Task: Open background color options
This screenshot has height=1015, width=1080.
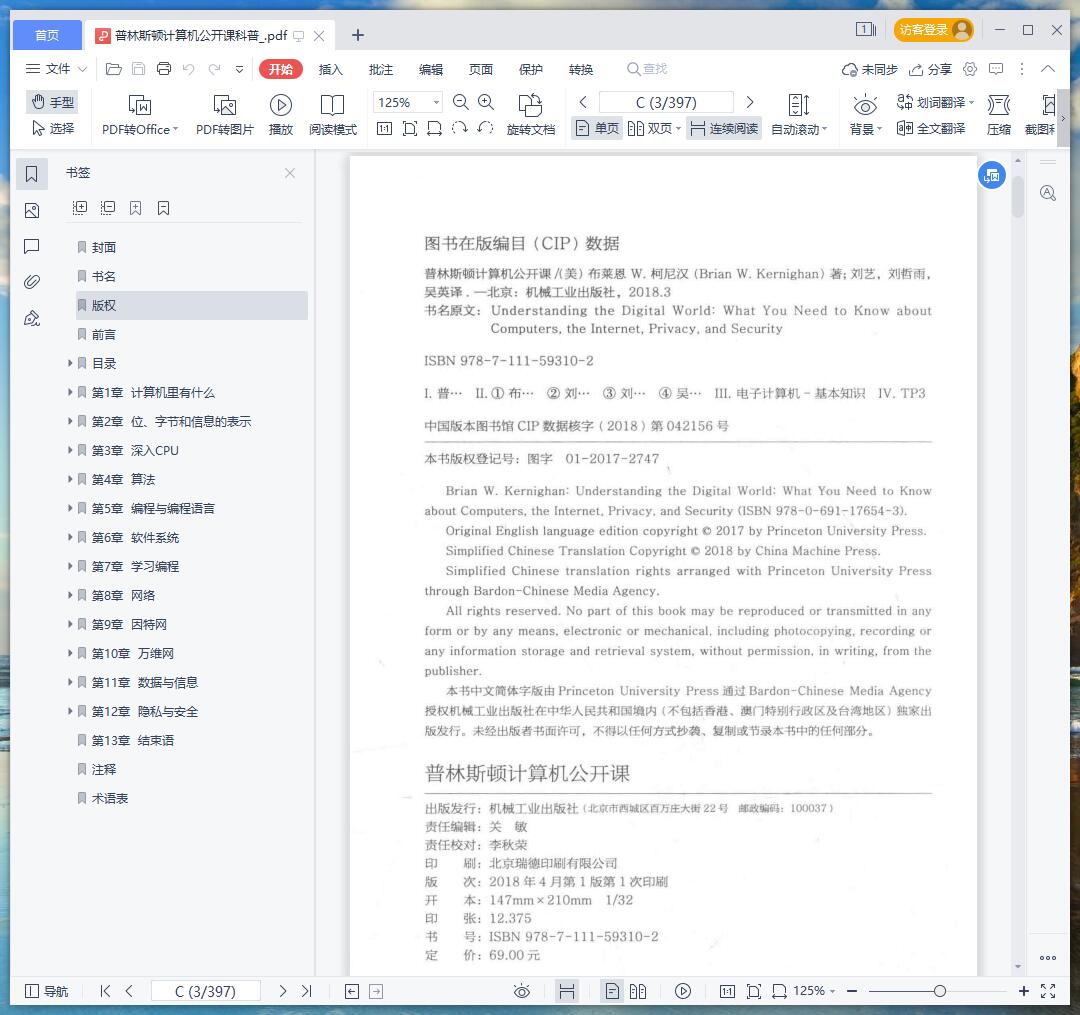Action: pos(865,114)
